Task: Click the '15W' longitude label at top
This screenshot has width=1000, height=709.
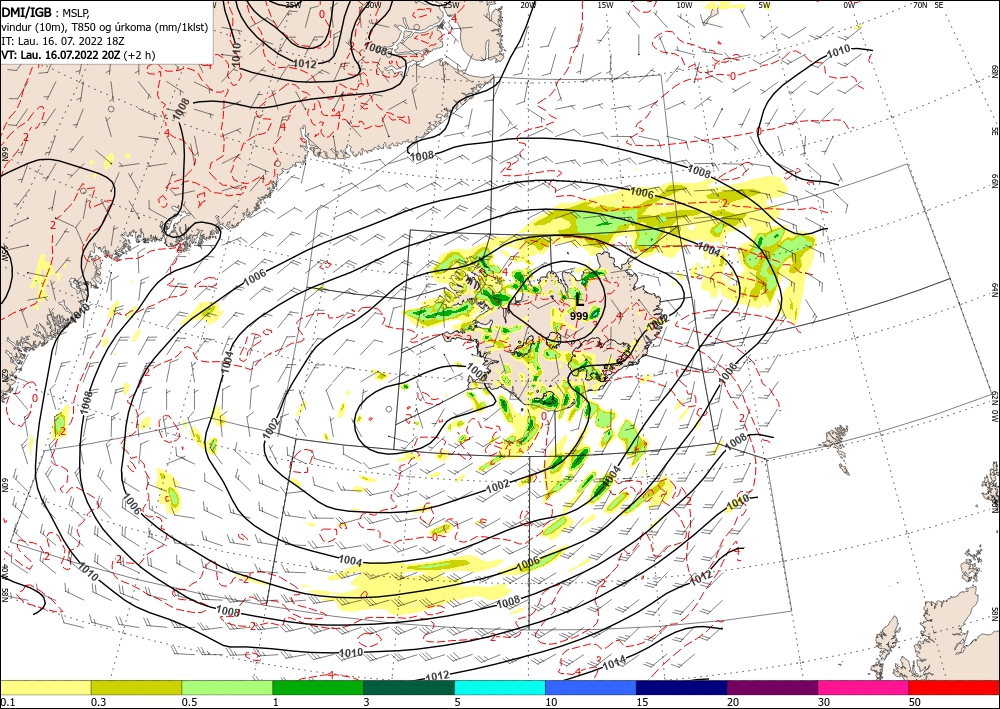Action: [605, 5]
